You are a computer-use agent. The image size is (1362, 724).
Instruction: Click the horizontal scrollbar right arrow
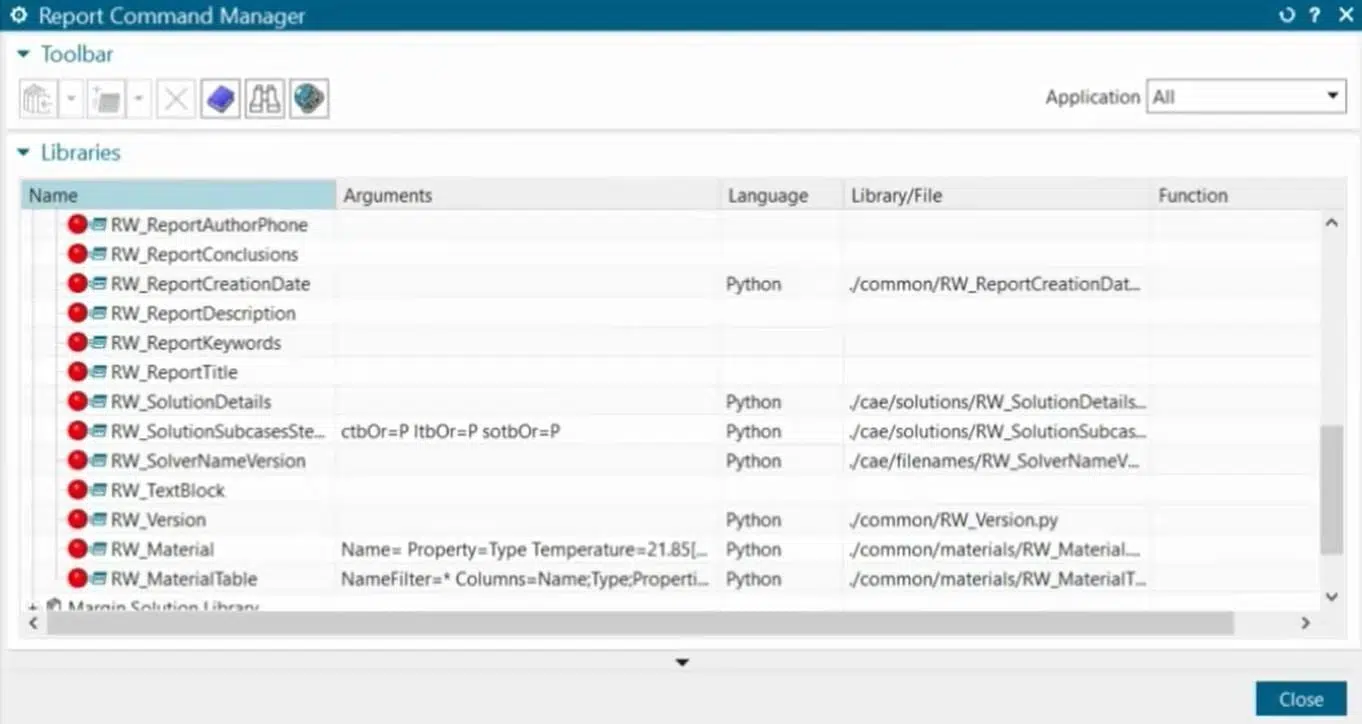1305,623
